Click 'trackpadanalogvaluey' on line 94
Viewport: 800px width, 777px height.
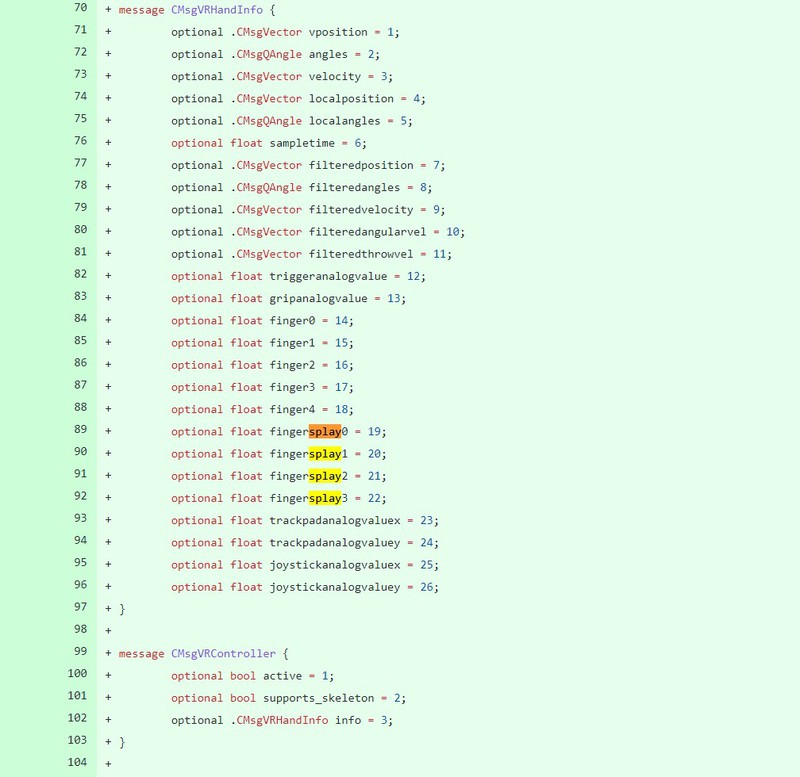335,543
